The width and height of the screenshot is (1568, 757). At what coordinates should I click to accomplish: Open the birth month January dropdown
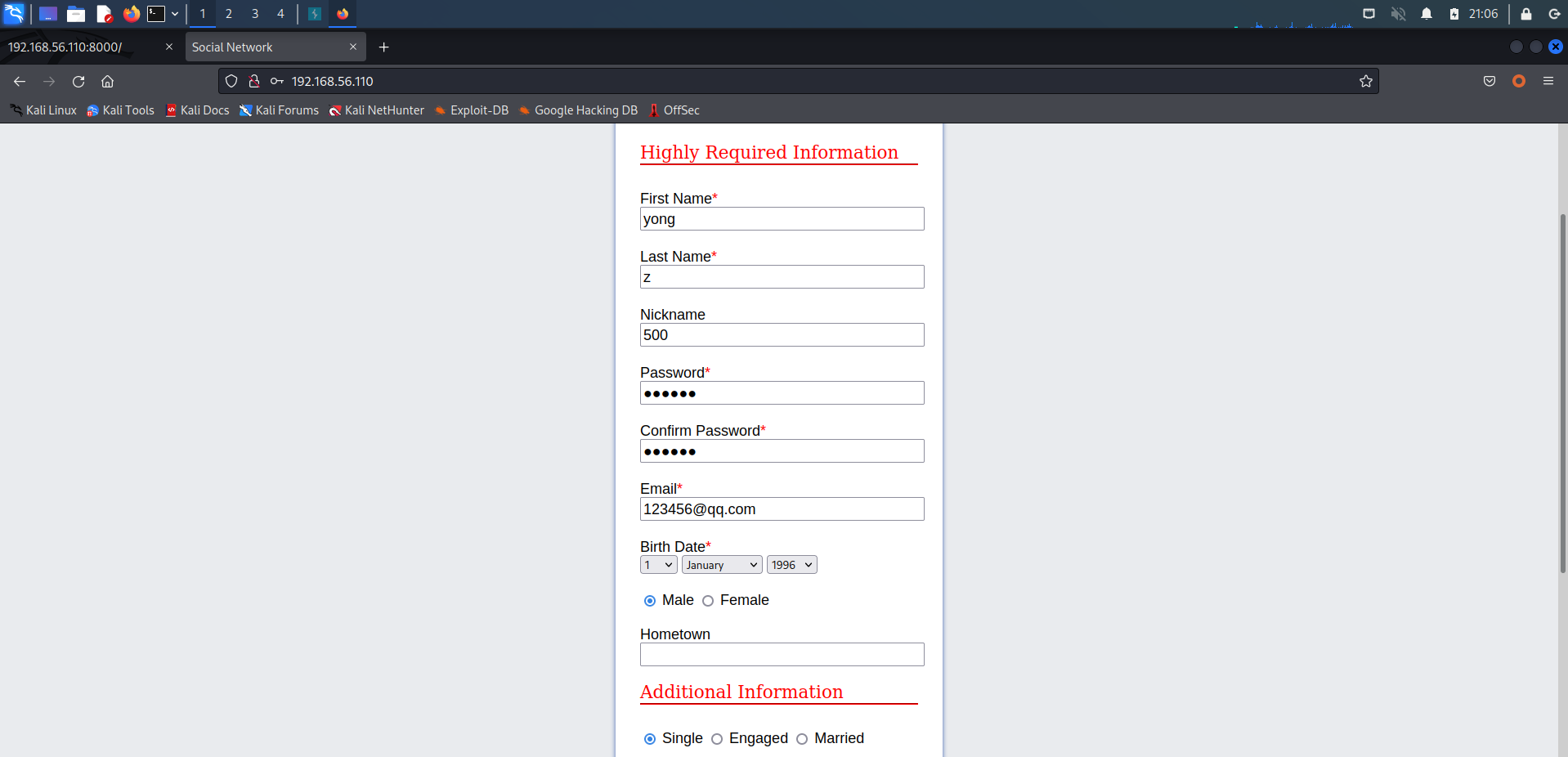click(x=722, y=565)
